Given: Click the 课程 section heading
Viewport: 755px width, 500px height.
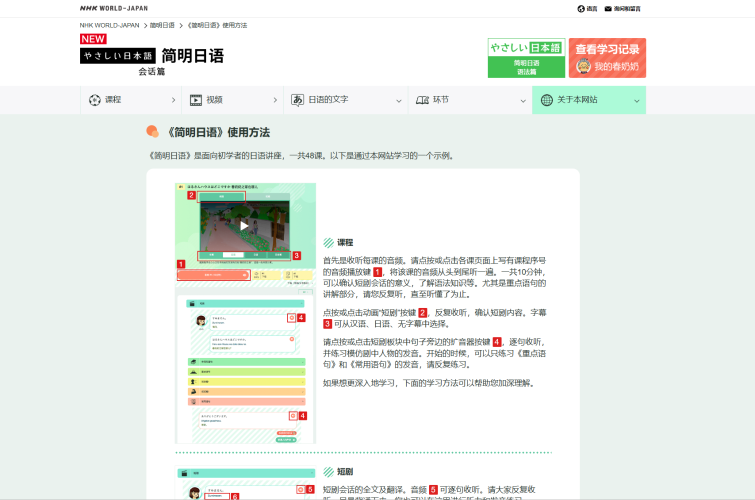Looking at the screenshot, I should pos(345,242).
